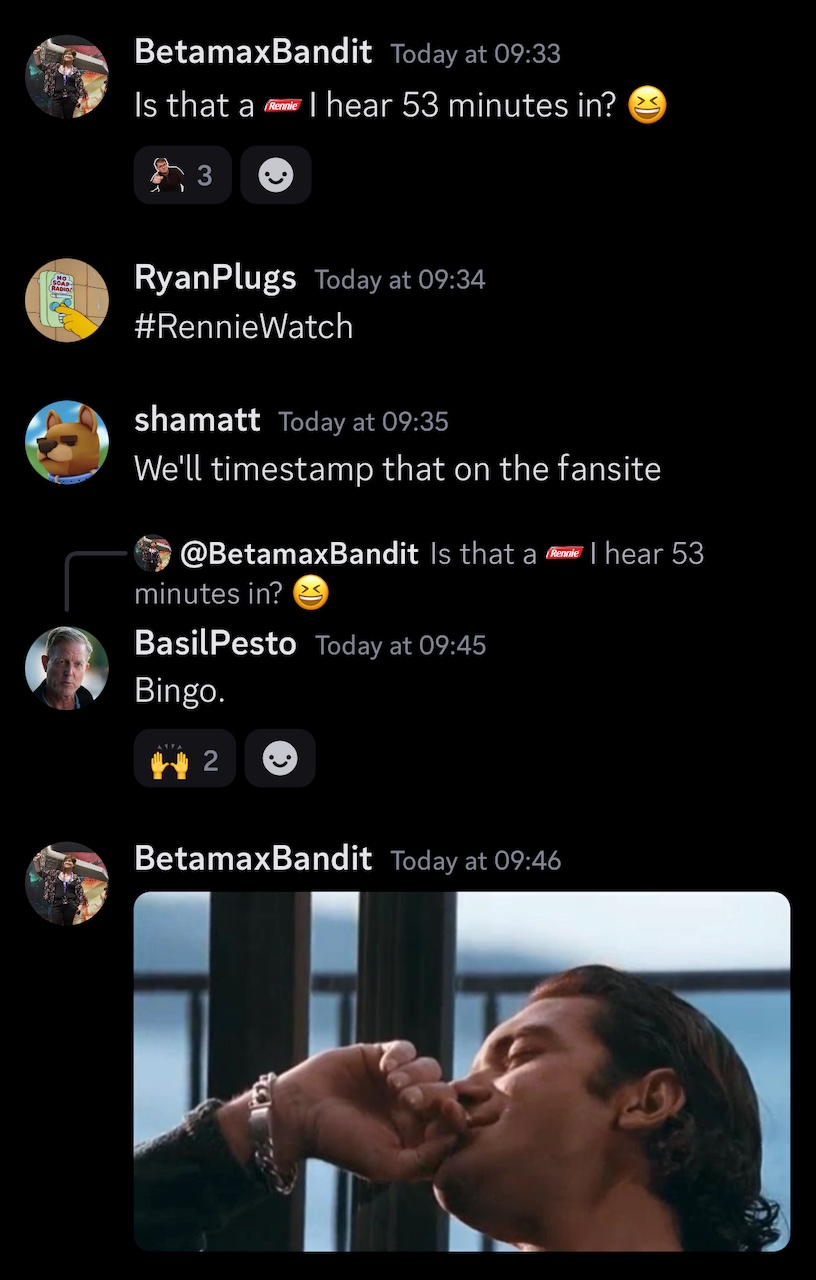Open BasilPesto's profile avatar

coord(67,668)
